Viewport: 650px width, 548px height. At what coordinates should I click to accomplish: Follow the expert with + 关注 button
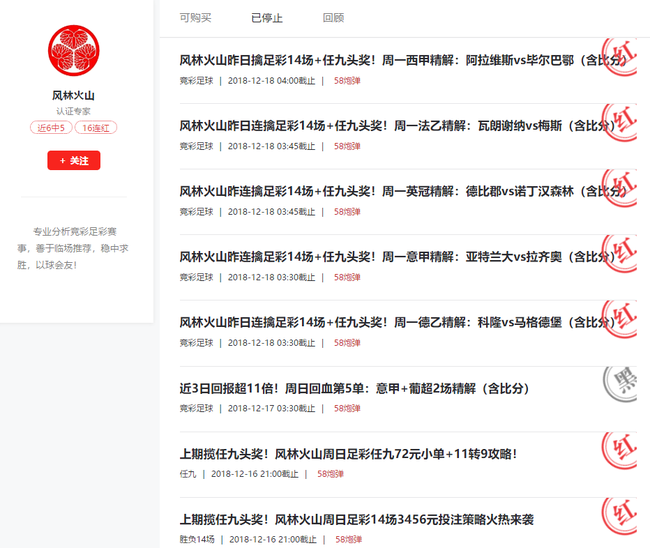[74, 160]
